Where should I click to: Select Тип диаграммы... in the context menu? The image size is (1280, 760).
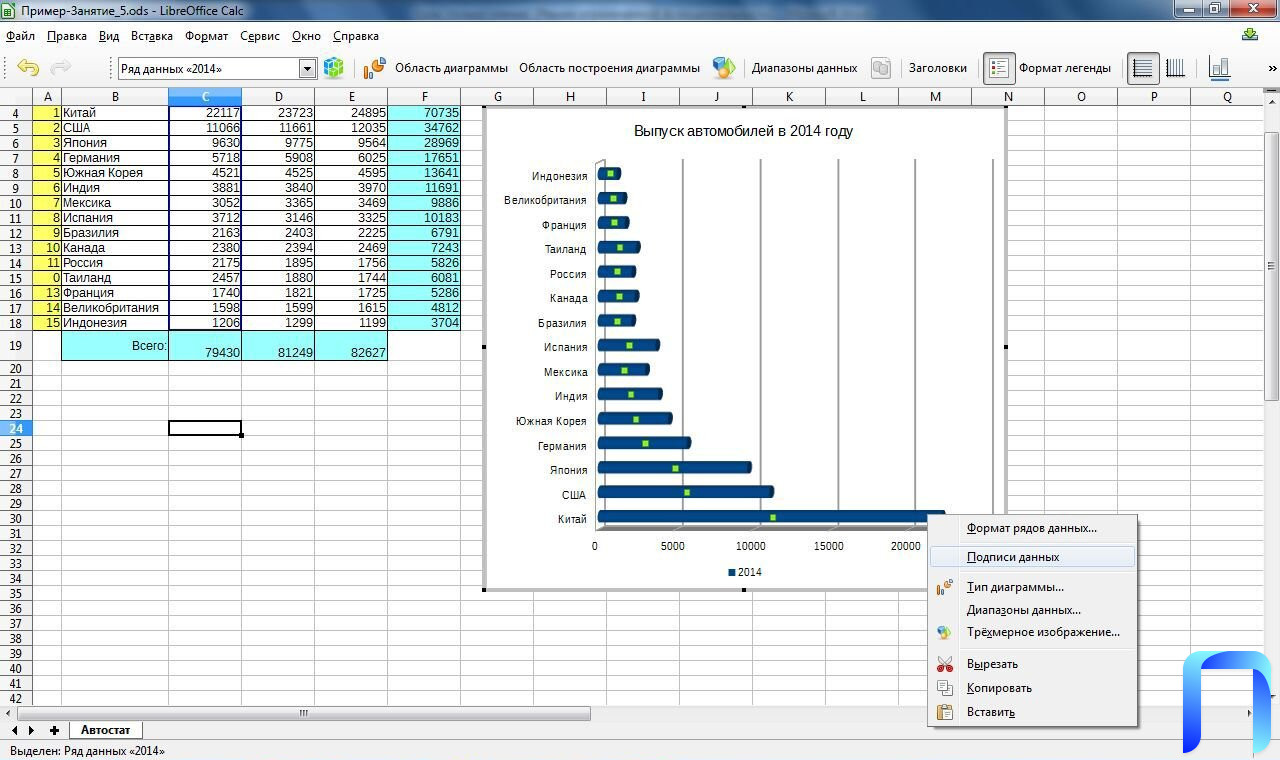pyautogui.click(x=1014, y=587)
